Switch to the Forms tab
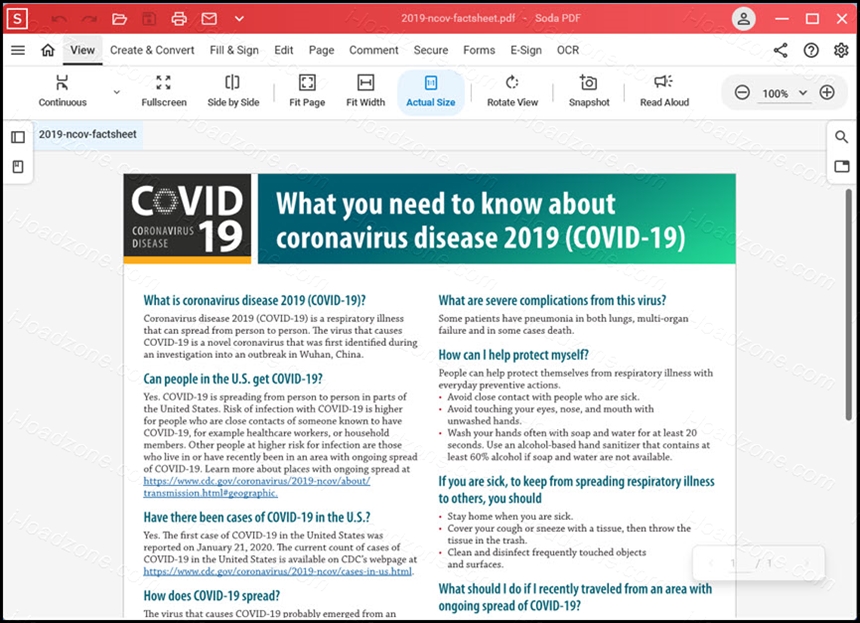 click(479, 50)
